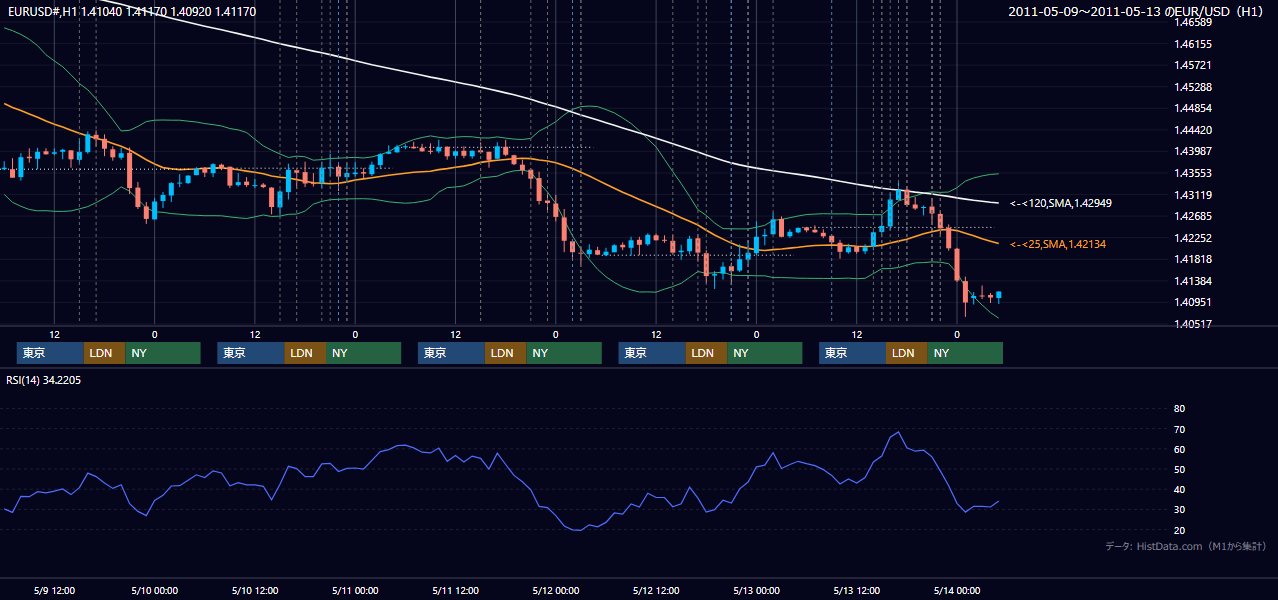Click the 5/10 00:00 time axis label
1278x600 pixels.
click(154, 590)
